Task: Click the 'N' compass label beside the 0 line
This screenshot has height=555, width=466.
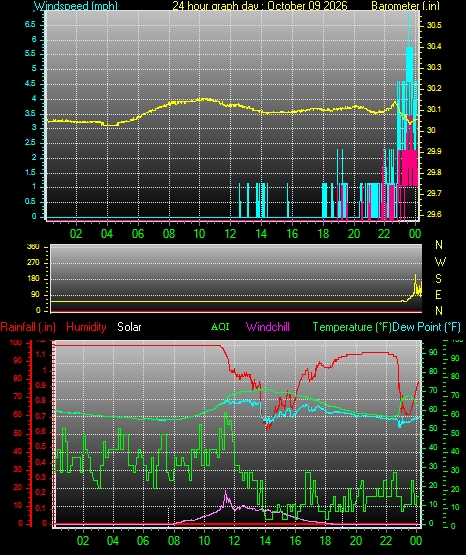Action: [x=439, y=311]
